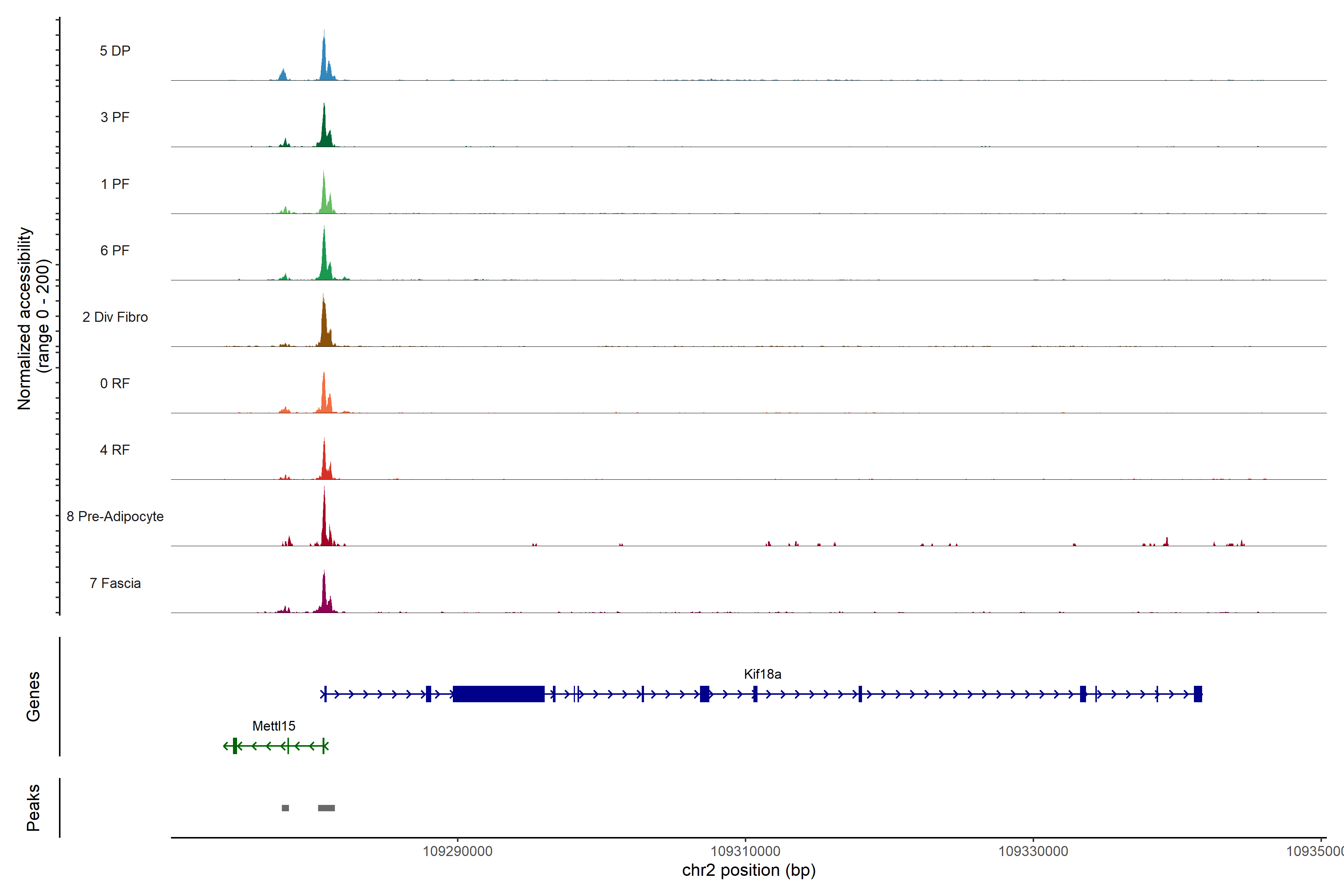This screenshot has height=896, width=1344.
Task: Select the 7 Fascia track label
Action: (115, 584)
